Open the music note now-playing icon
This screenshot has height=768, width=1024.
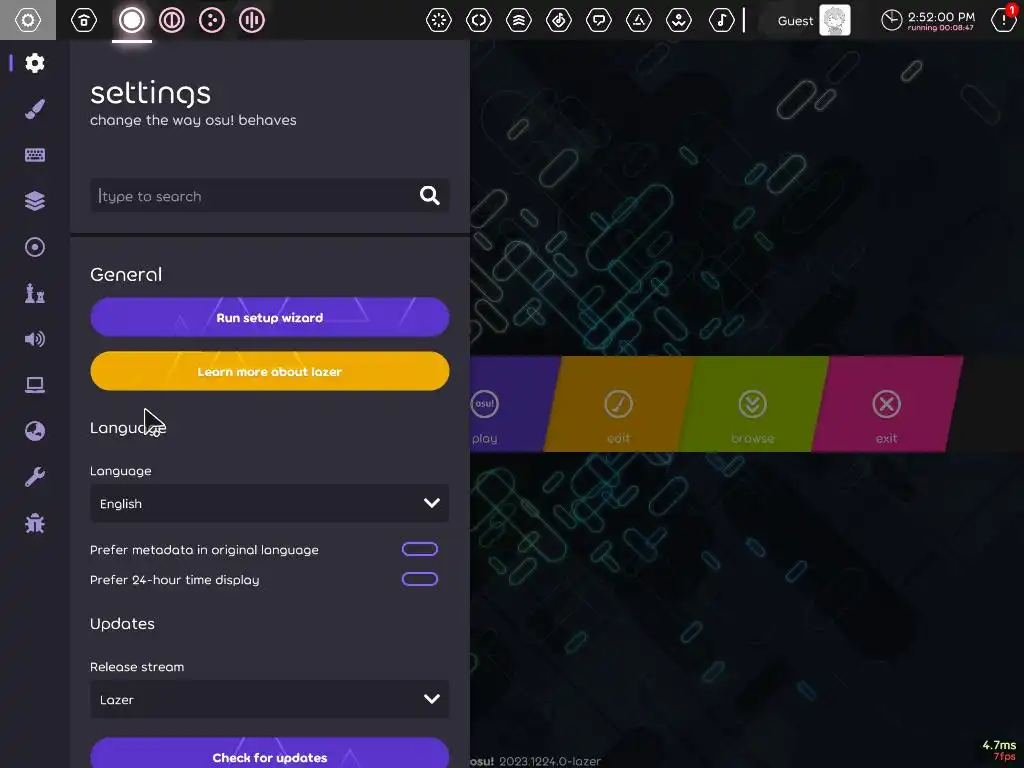coord(722,20)
